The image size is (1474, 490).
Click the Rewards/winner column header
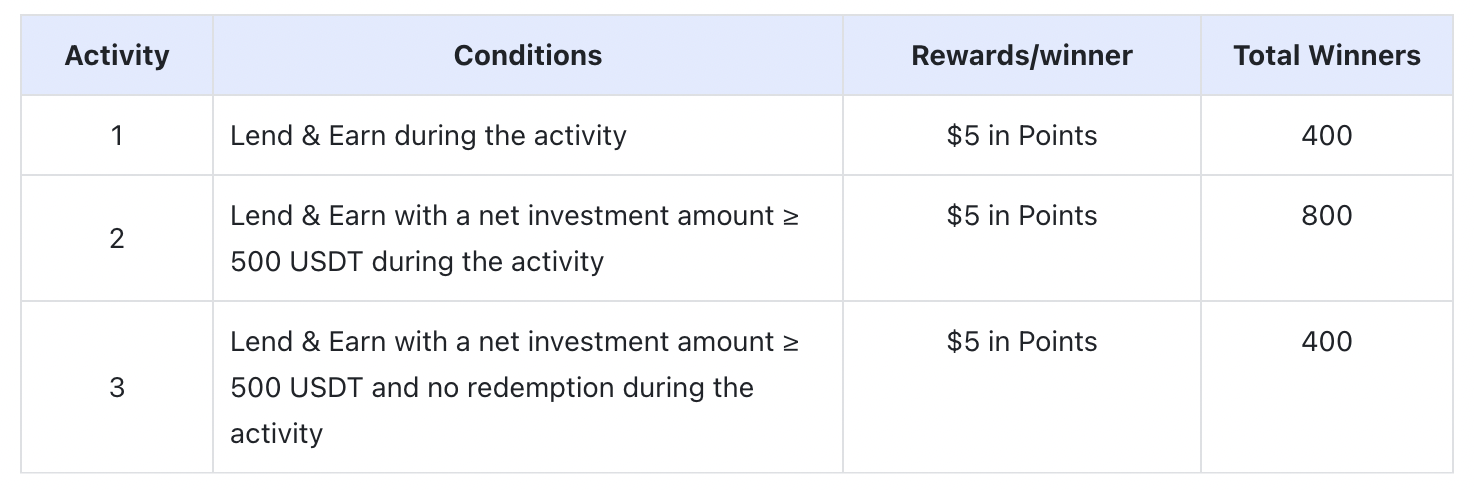tap(1021, 56)
